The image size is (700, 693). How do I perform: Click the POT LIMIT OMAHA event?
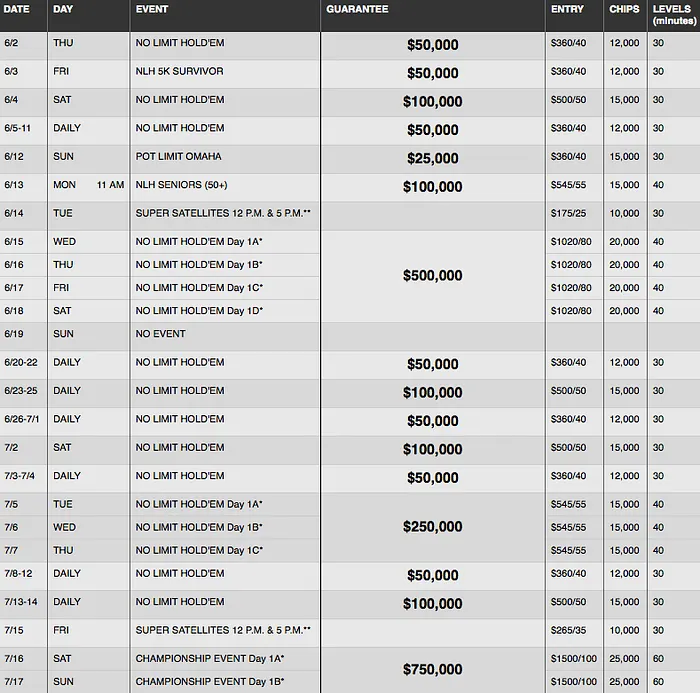tap(178, 157)
